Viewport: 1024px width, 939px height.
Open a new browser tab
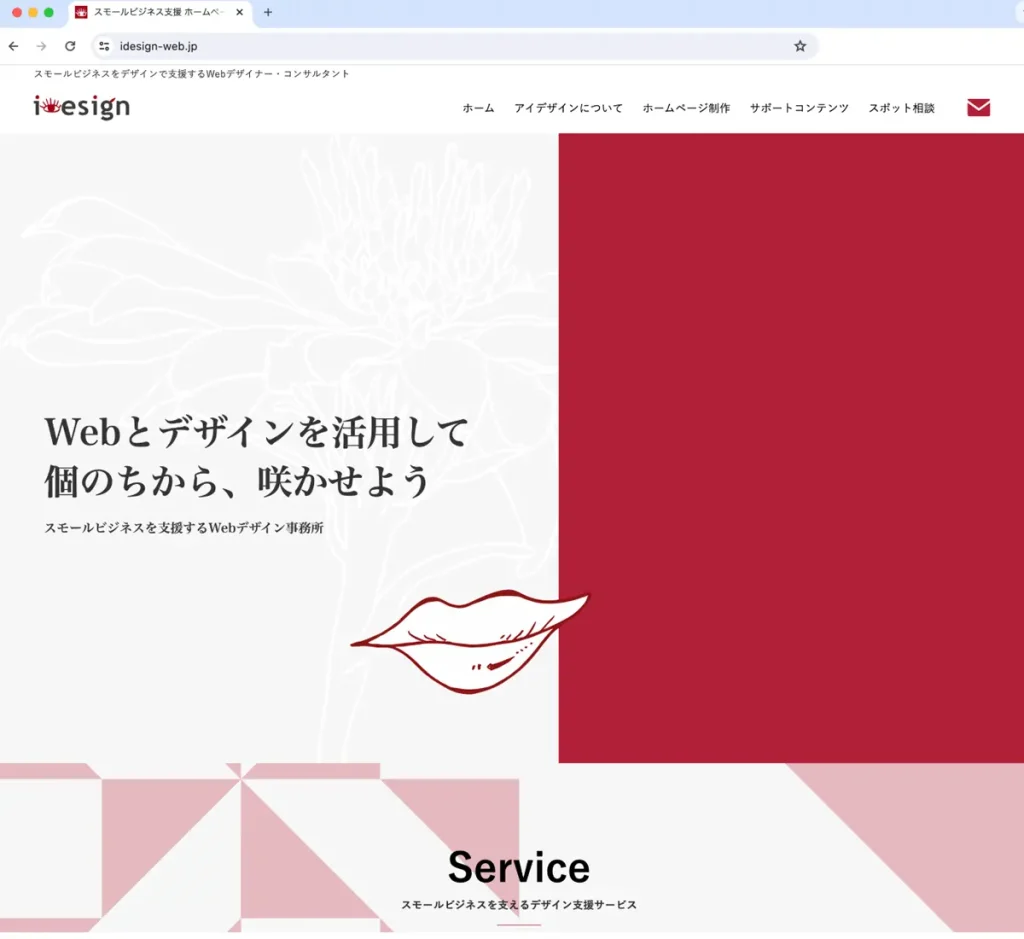[268, 13]
